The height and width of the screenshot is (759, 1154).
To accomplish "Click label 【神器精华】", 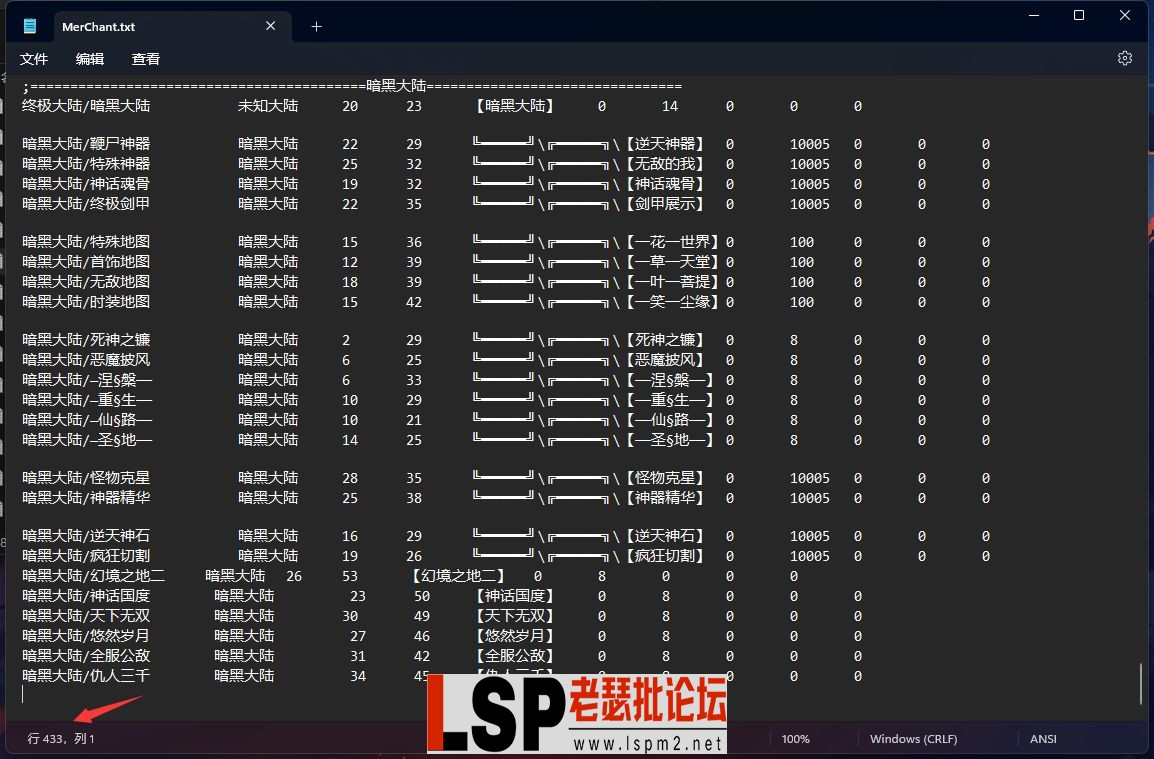I will (665, 498).
